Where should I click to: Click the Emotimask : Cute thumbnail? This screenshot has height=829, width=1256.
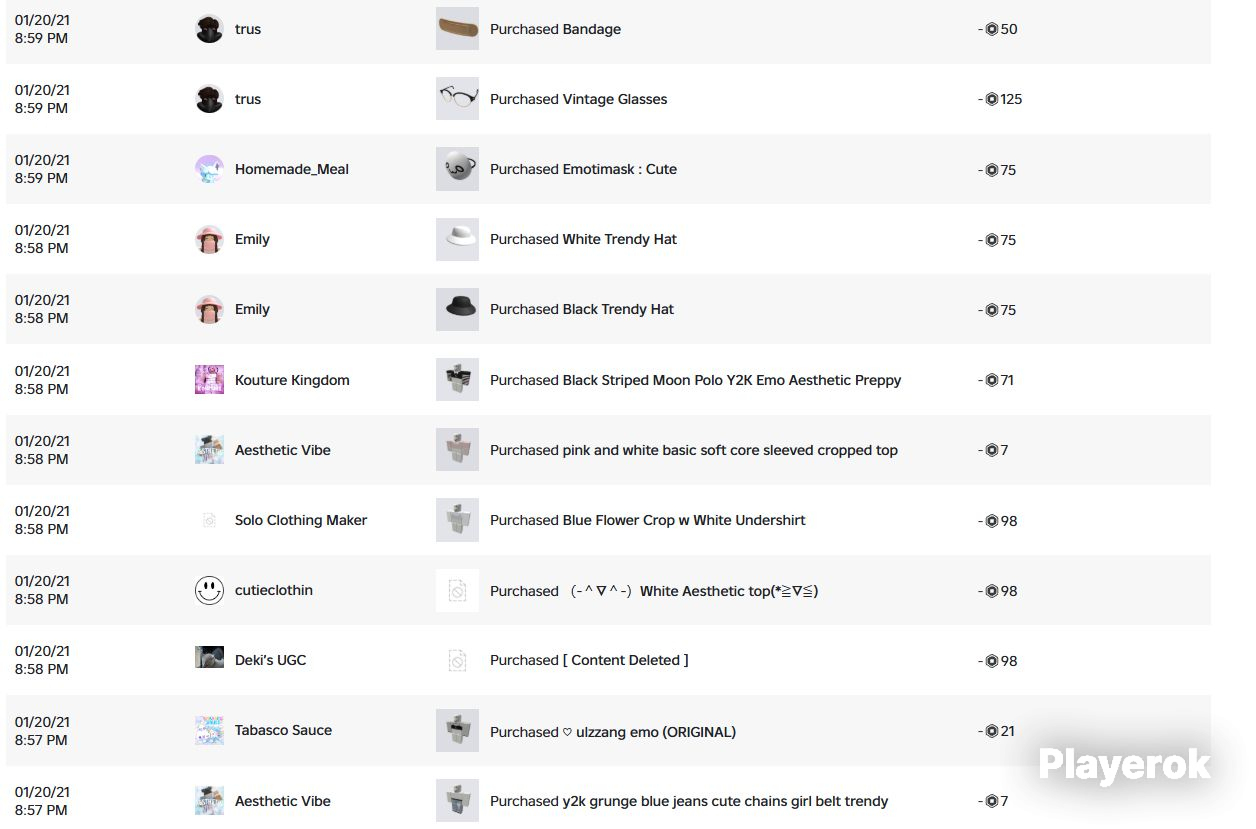point(457,169)
